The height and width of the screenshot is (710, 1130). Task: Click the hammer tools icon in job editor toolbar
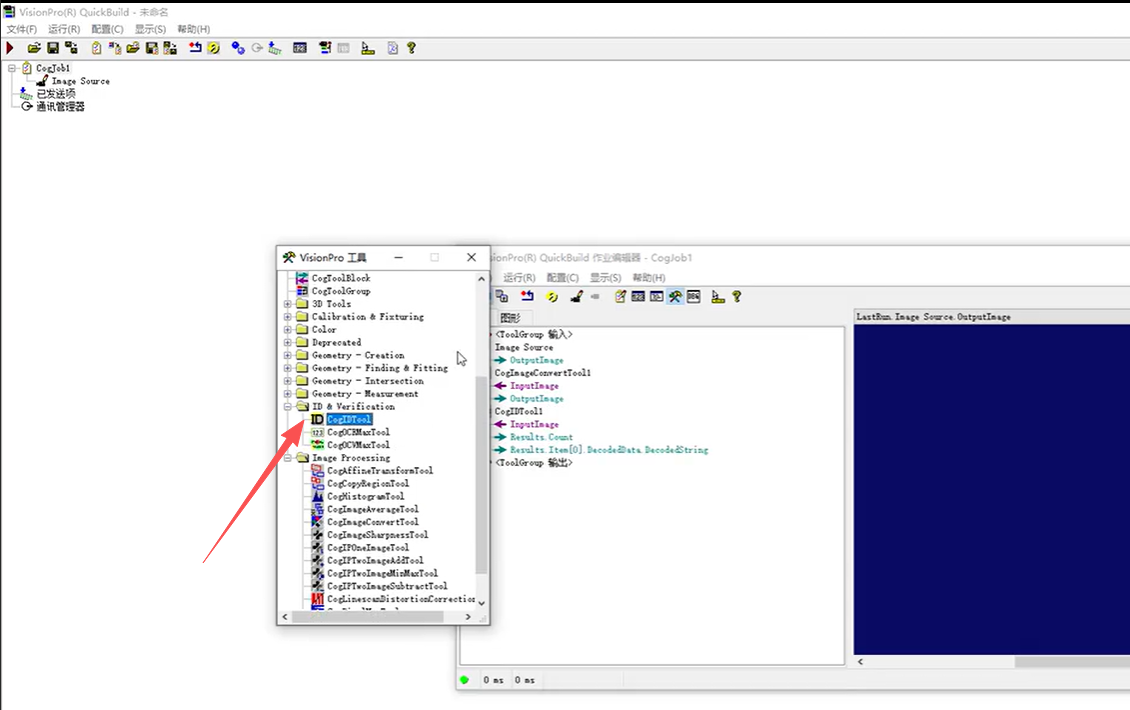pos(675,296)
